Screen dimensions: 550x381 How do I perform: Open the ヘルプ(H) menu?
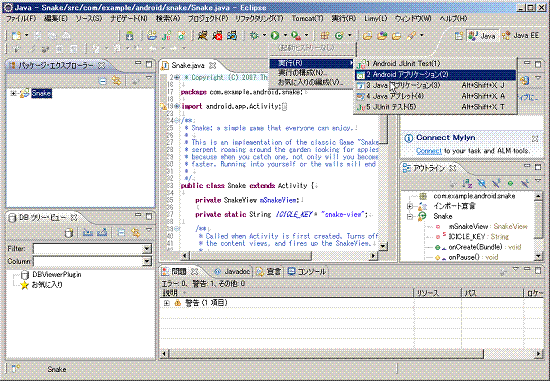click(453, 18)
